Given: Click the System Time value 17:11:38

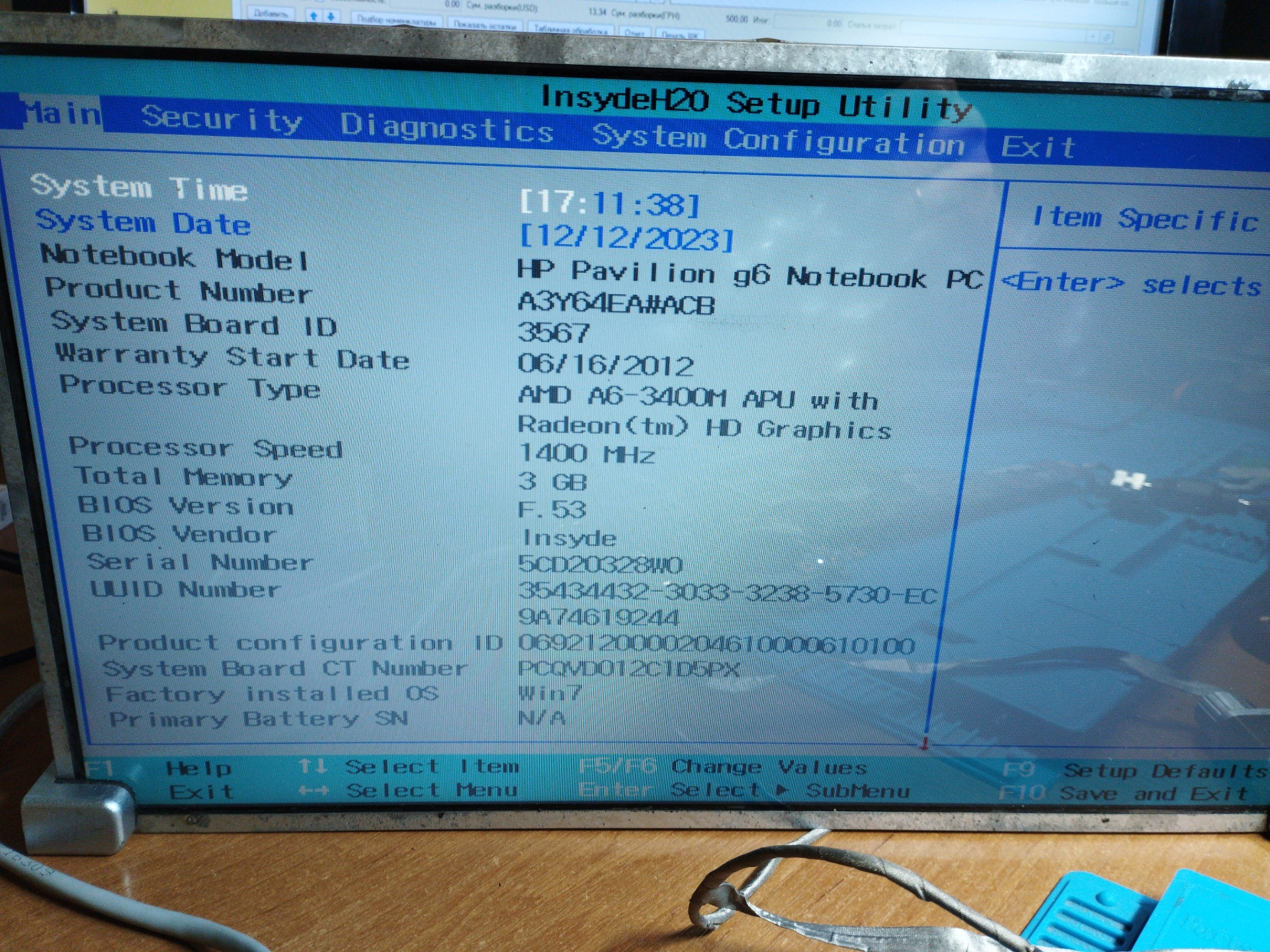Looking at the screenshot, I should click(x=610, y=203).
